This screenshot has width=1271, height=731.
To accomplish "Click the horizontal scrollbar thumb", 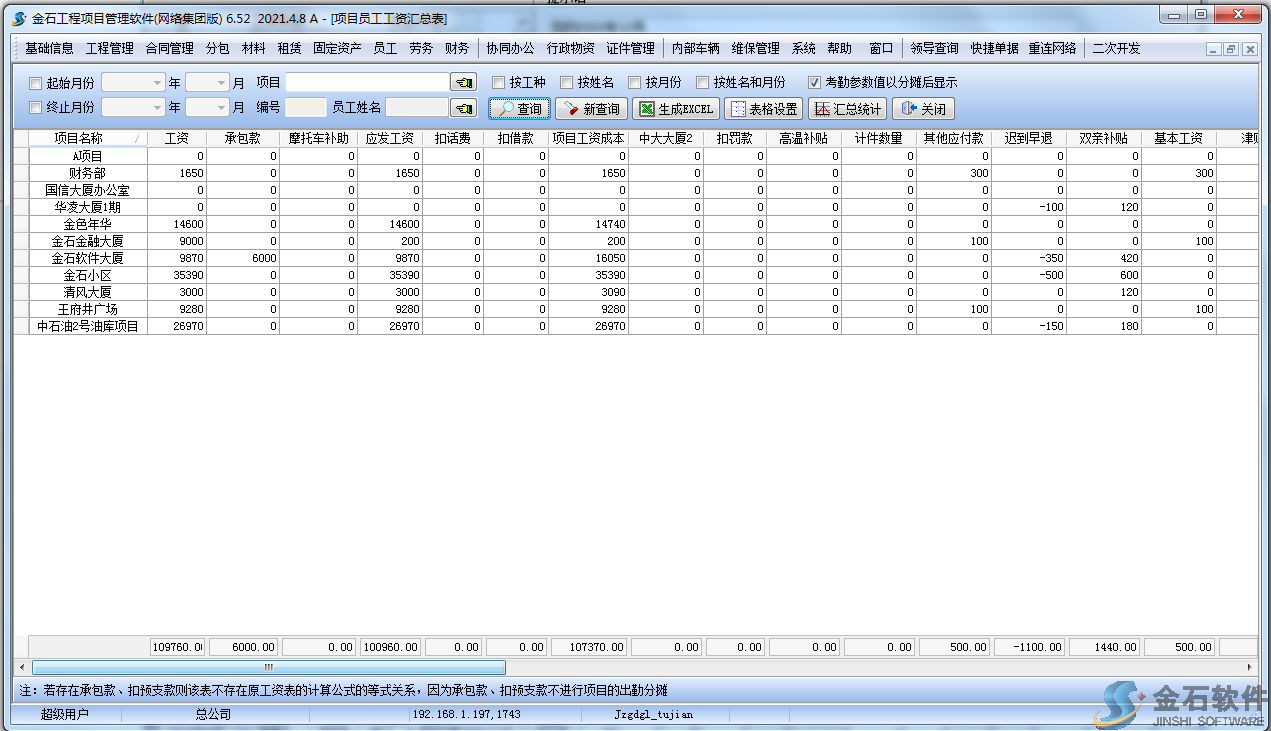I will tap(268, 667).
